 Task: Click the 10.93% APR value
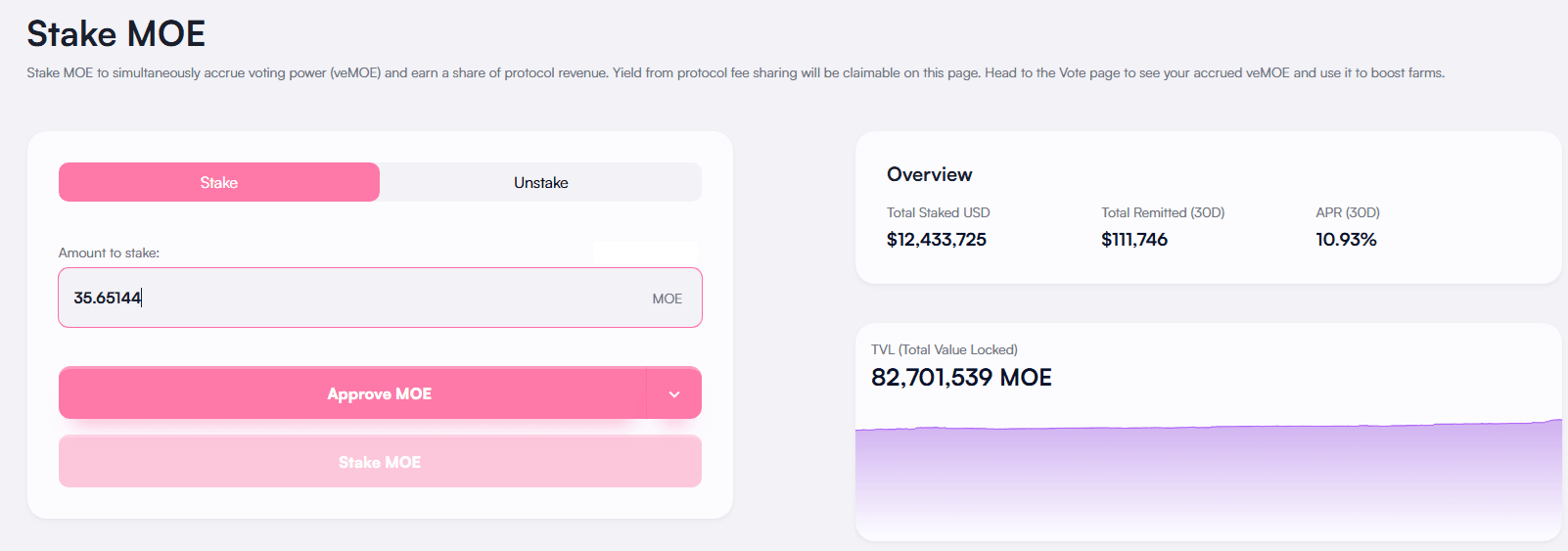pos(1345,240)
